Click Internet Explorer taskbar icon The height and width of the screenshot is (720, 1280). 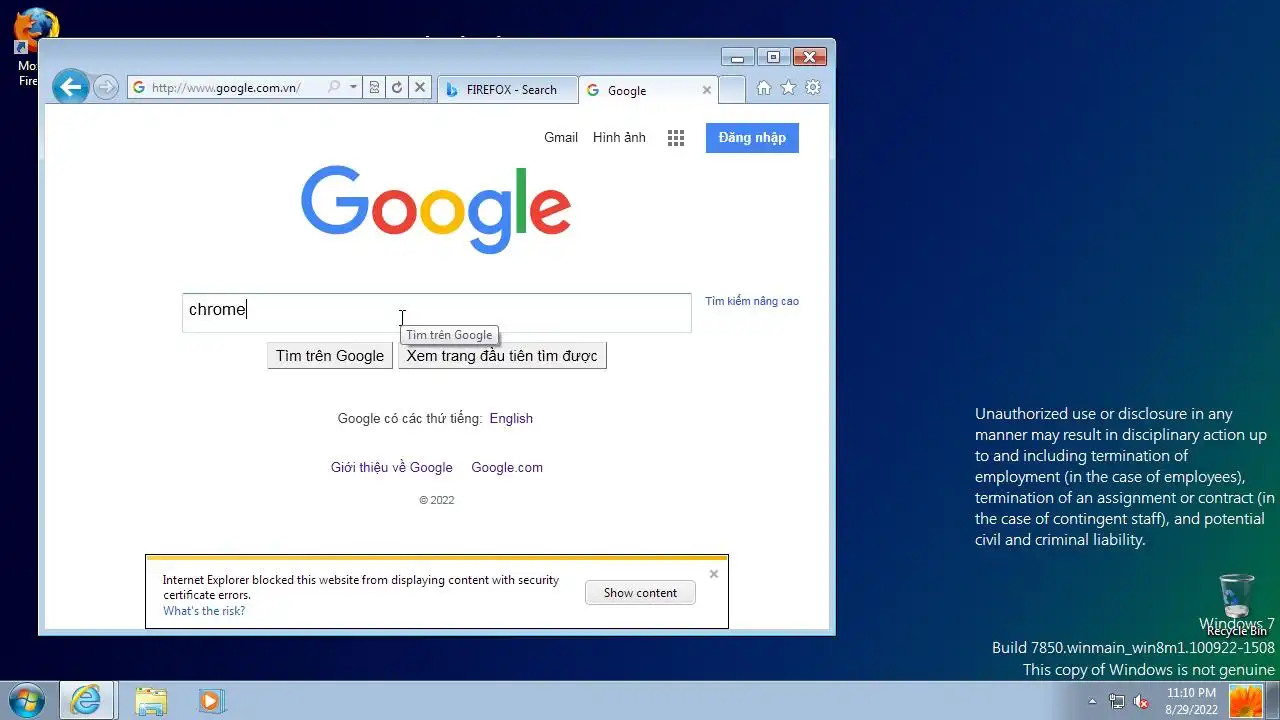[87, 700]
